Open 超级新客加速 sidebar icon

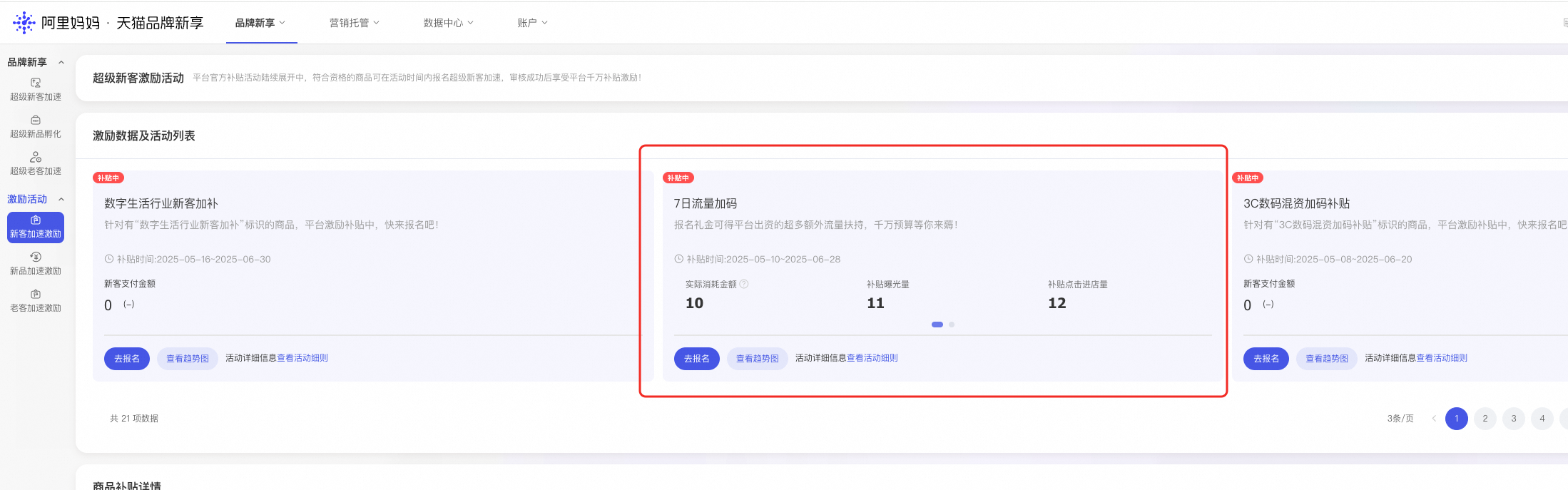36,83
